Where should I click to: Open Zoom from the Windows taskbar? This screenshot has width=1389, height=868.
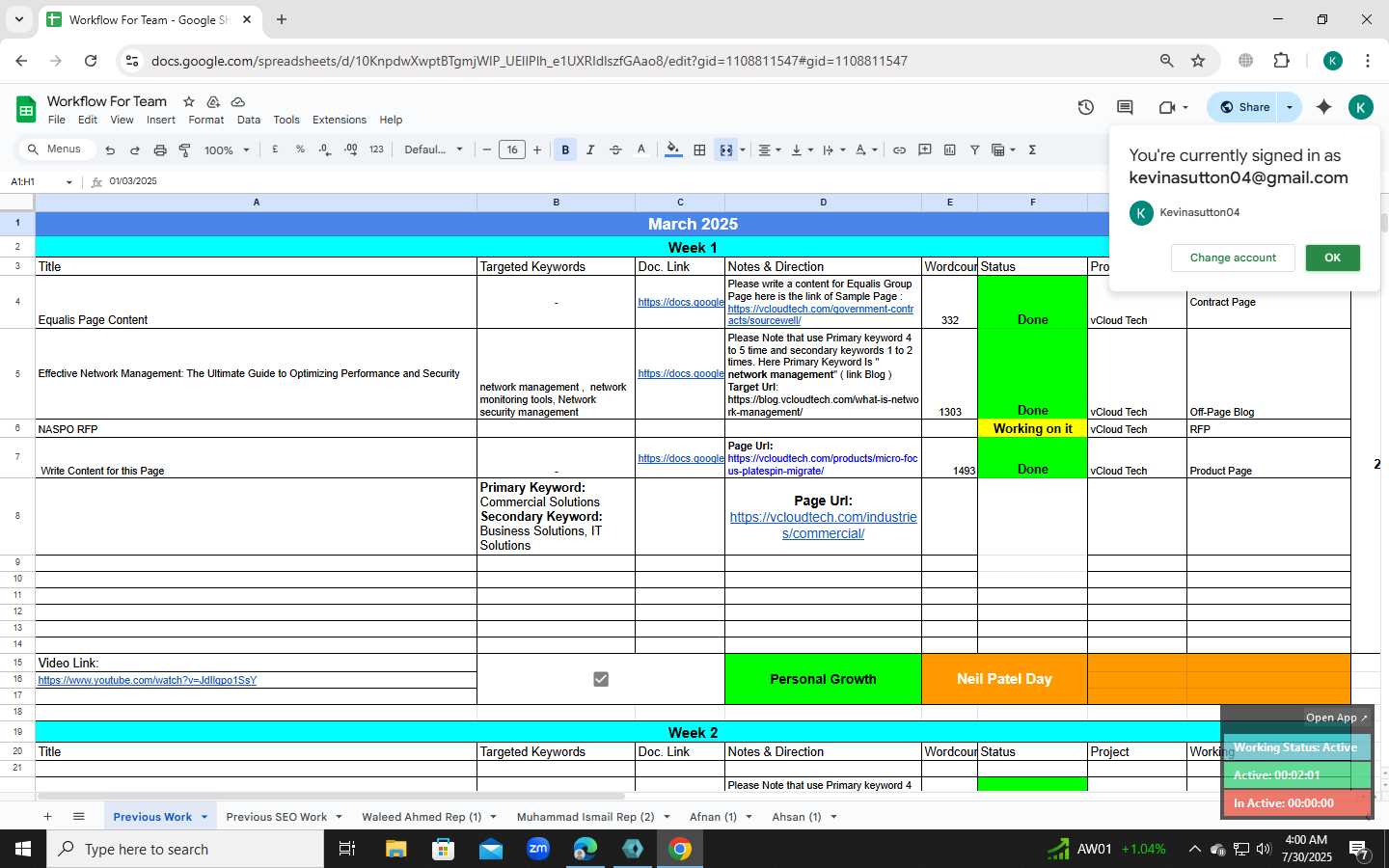click(538, 849)
